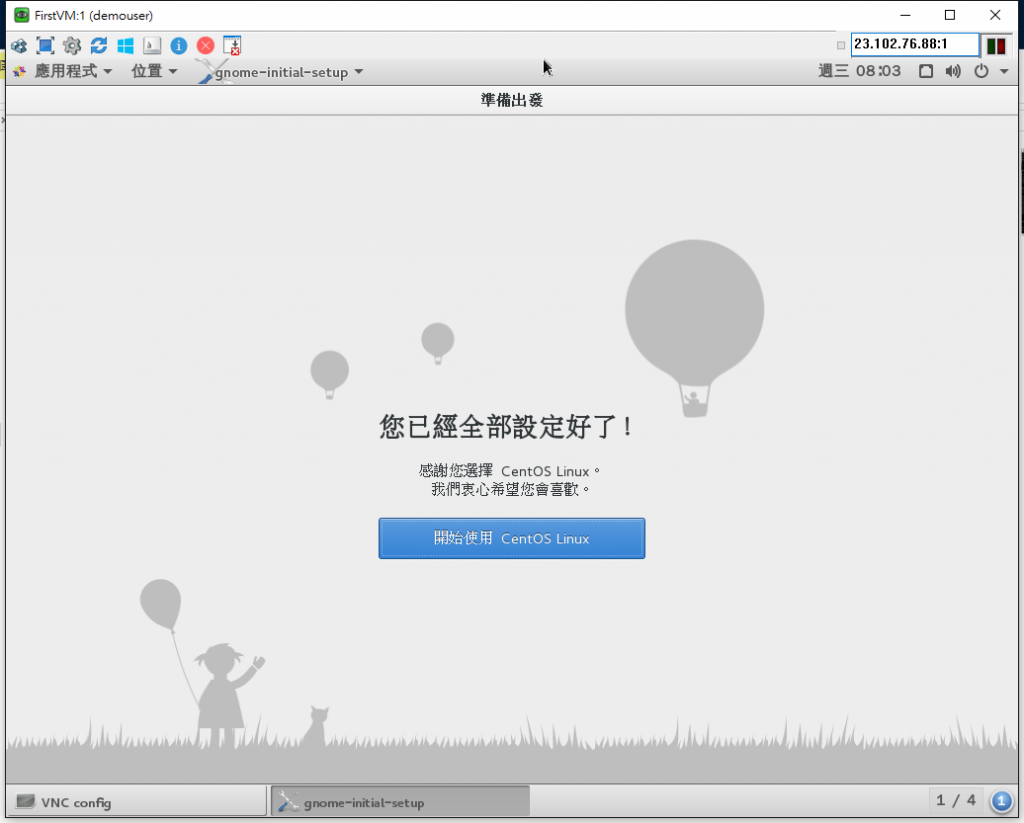Image resolution: width=1024 pixels, height=823 pixels.
Task: Click the blue notification badge 1
Action: tap(1001, 801)
